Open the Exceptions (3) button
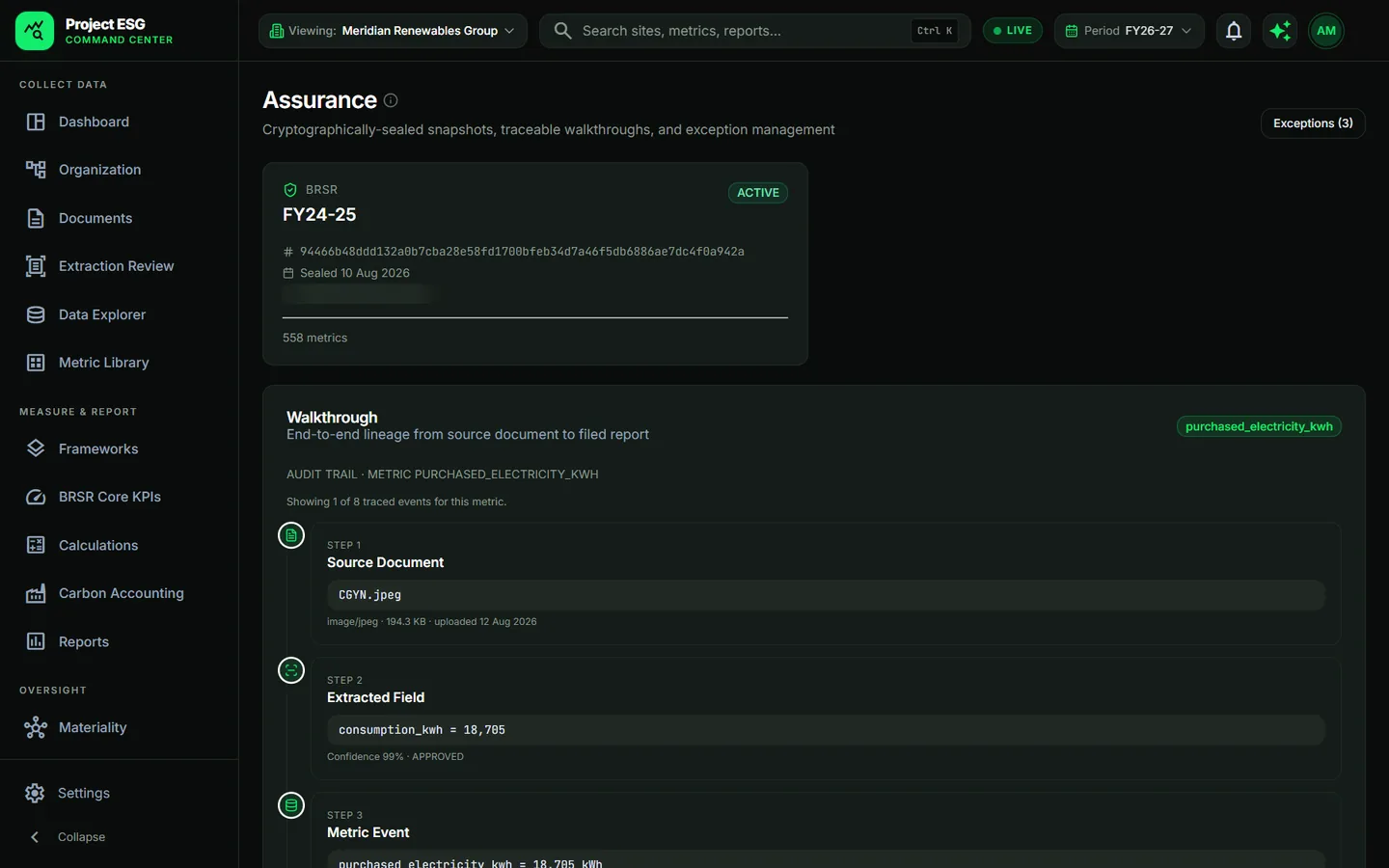 (x=1313, y=123)
